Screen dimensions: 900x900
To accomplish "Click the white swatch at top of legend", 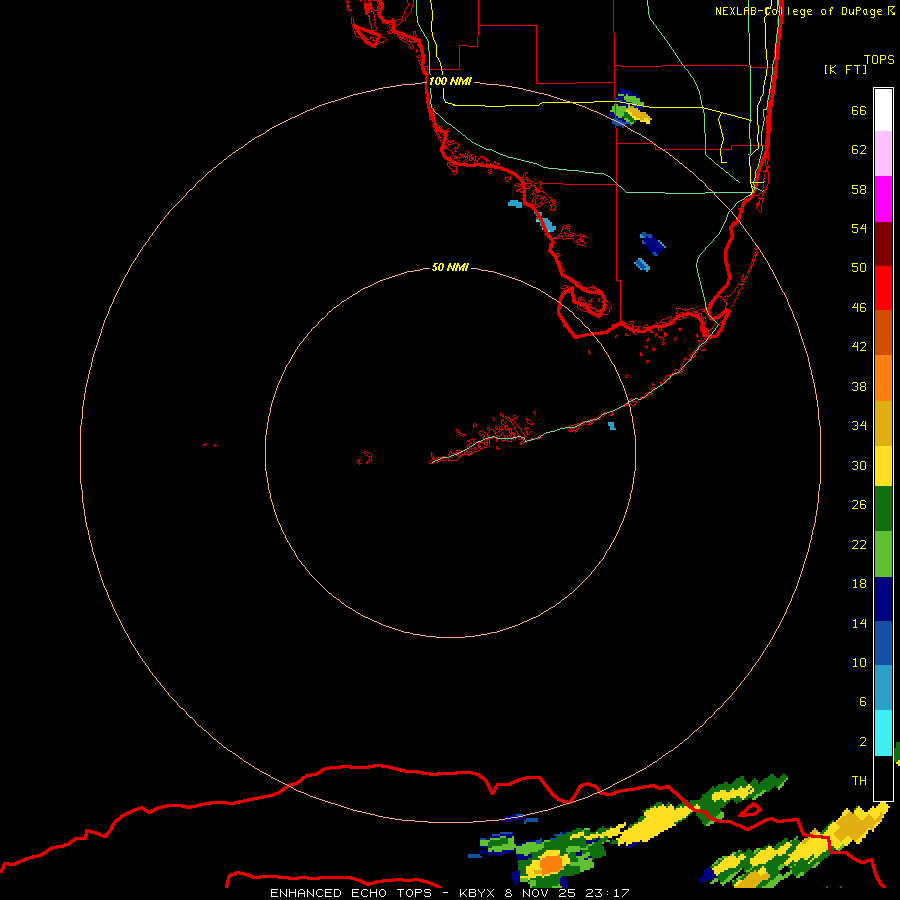I will pos(883,110).
